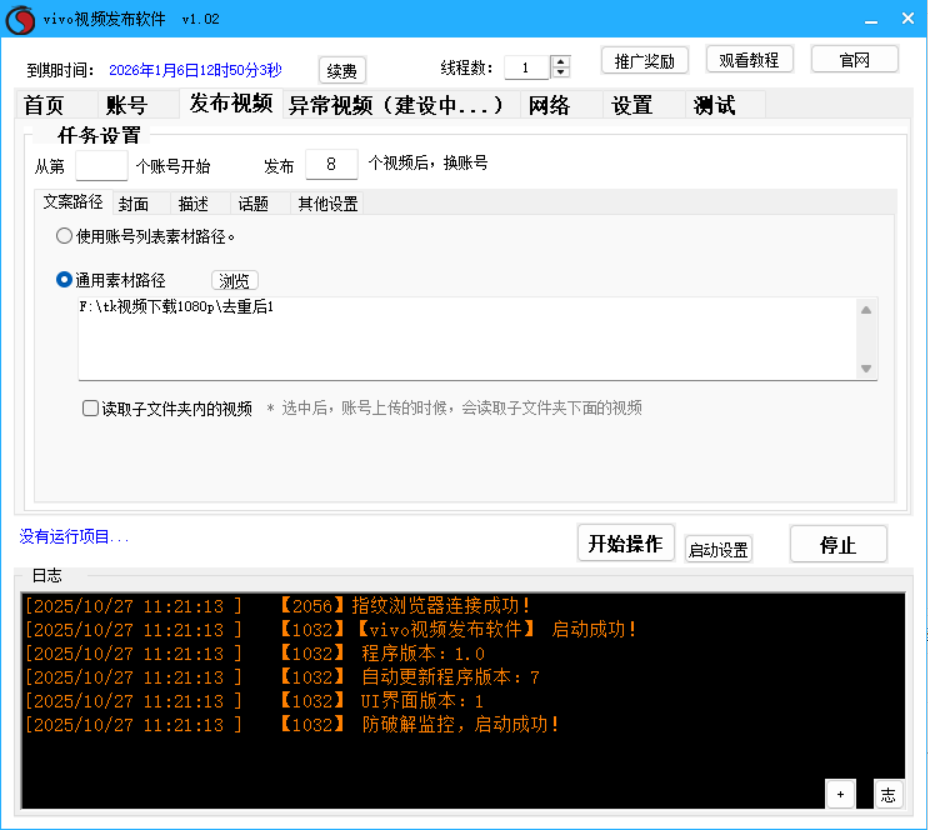Select the 使用账号列表素材路径 radio option
The image size is (928, 830).
tap(62, 236)
